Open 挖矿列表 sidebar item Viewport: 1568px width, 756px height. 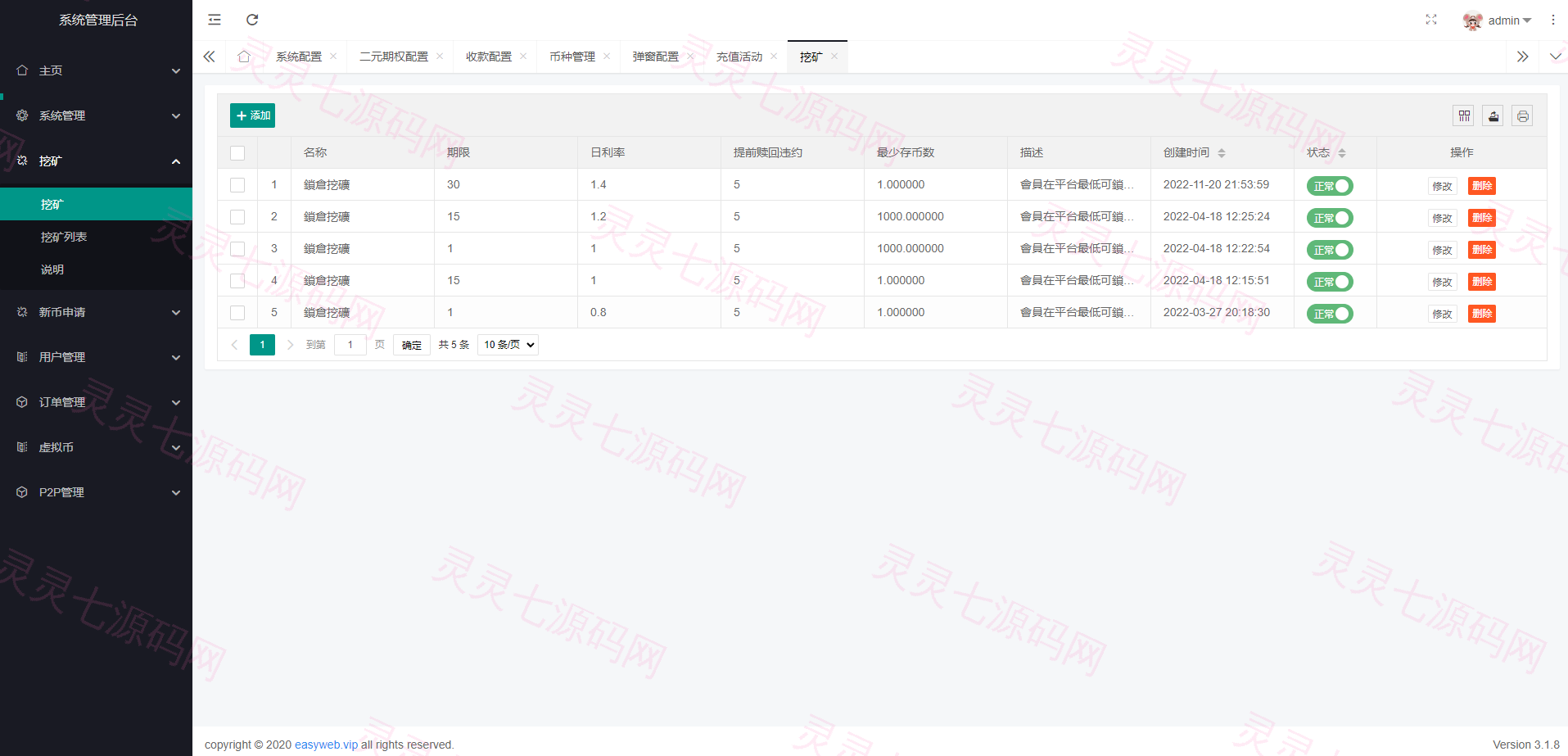pos(96,237)
